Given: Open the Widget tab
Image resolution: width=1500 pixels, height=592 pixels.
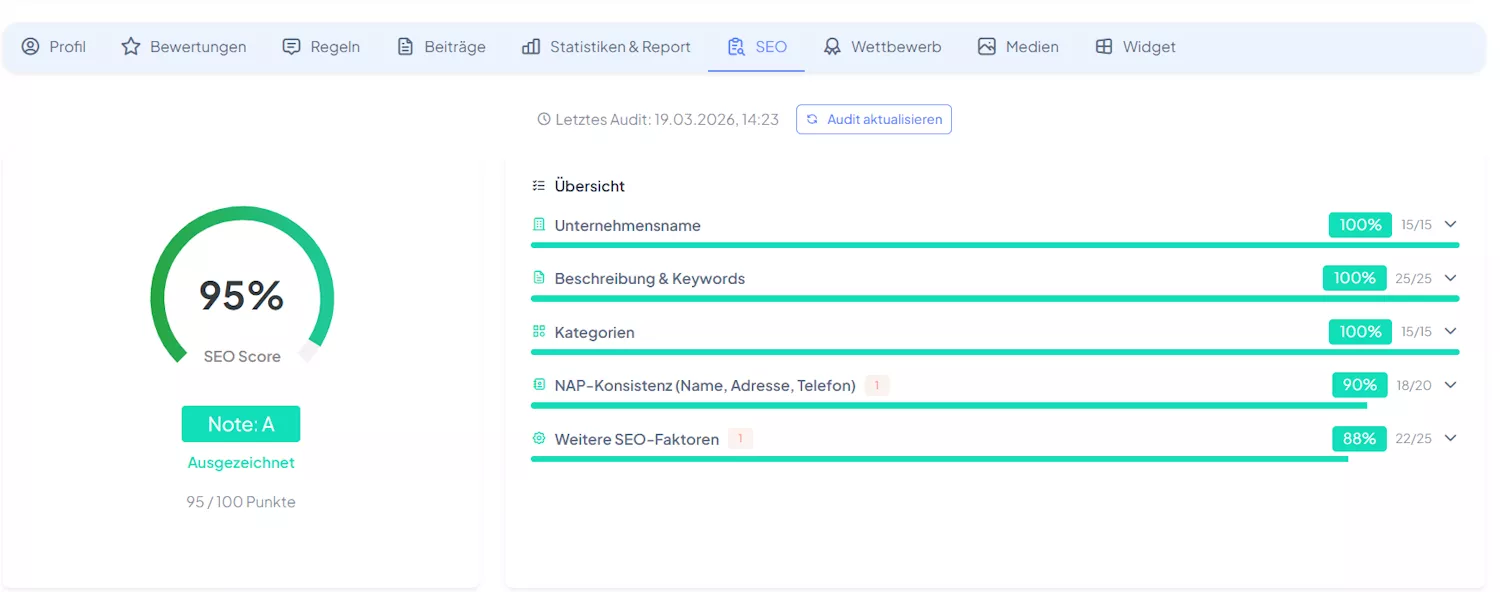Looking at the screenshot, I should pyautogui.click(x=1135, y=46).
